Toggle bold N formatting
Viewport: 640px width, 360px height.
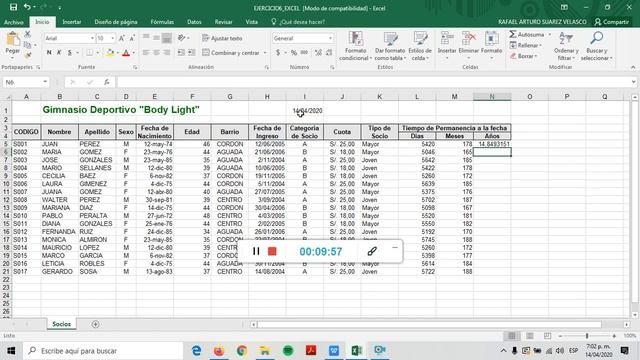click(x=49, y=53)
